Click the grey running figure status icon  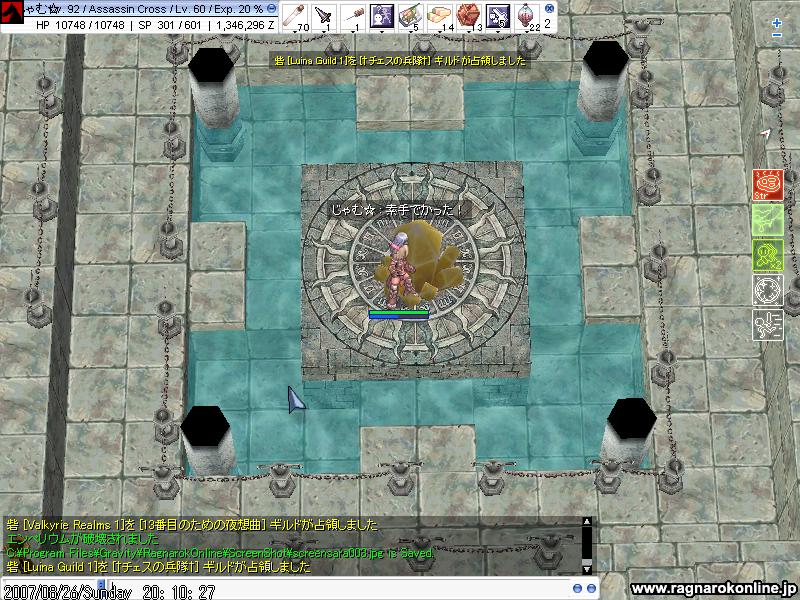768,324
